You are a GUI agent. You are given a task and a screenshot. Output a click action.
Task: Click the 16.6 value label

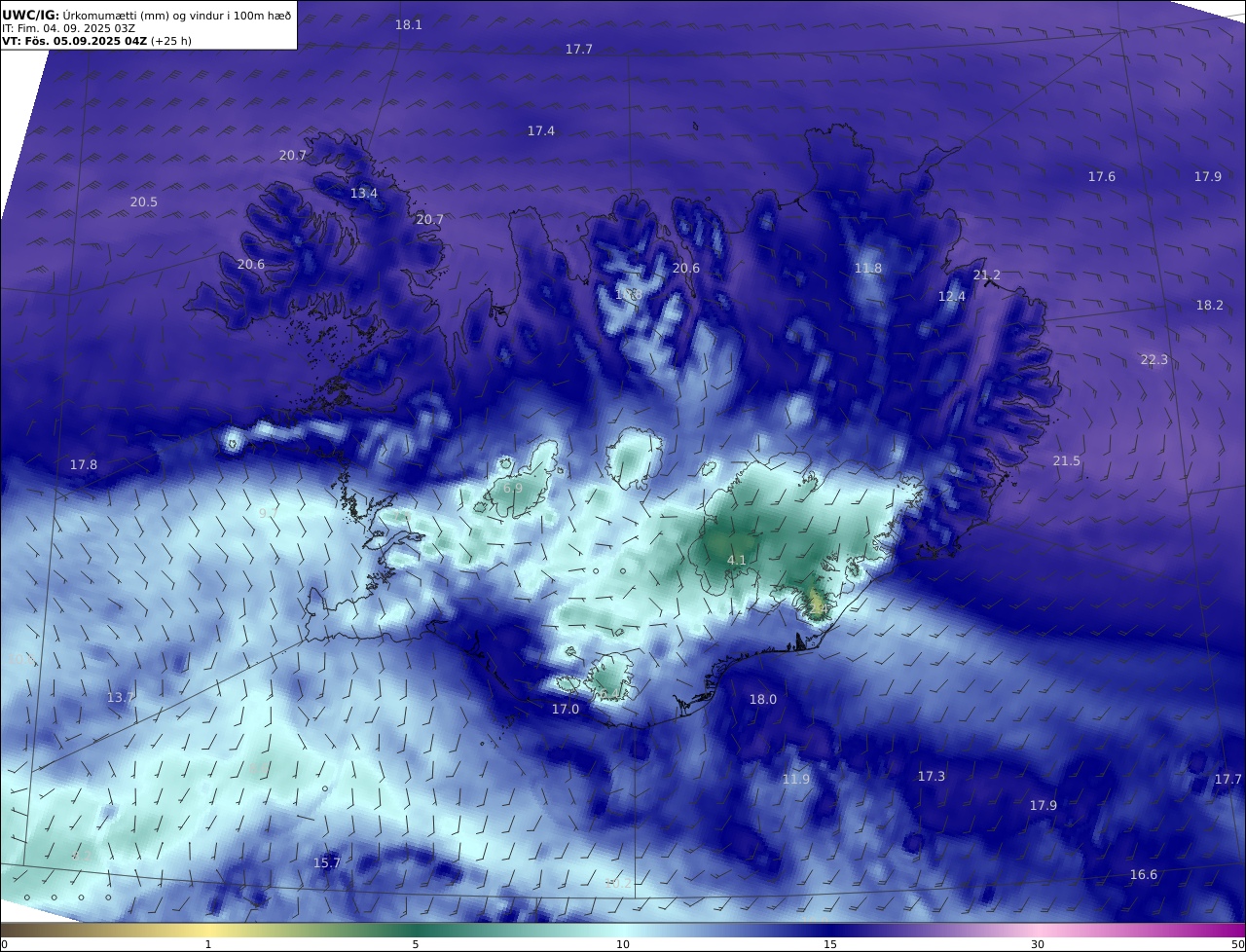1144,874
